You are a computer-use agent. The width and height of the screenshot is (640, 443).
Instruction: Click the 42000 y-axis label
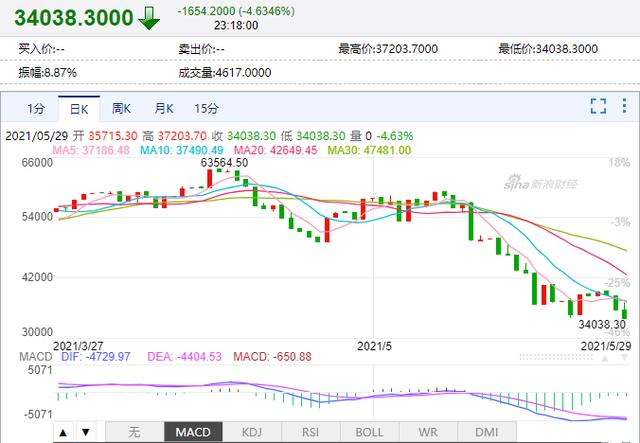[x=38, y=277]
